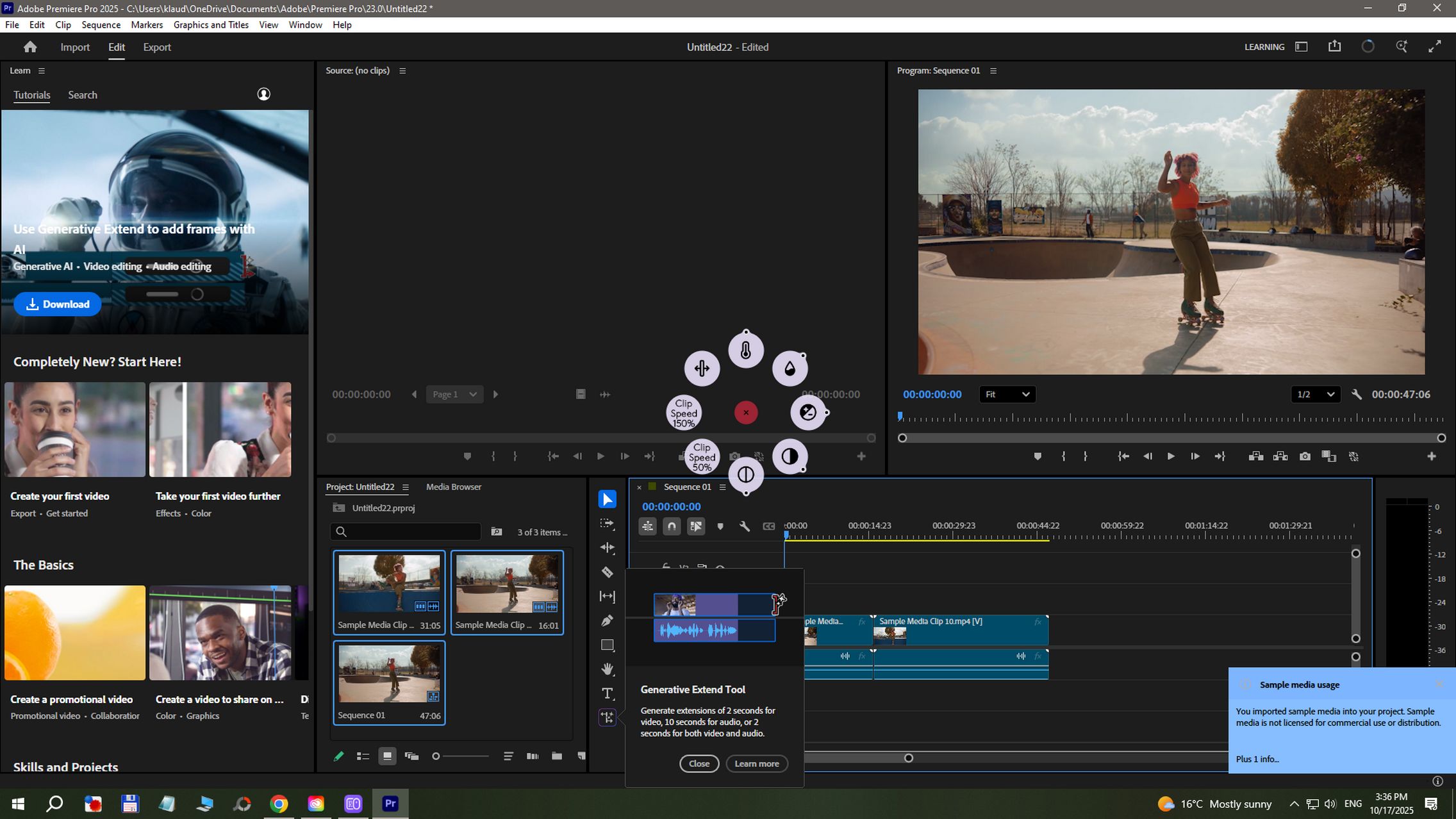Switch to the Media Browser tab
The height and width of the screenshot is (819, 1456).
453,486
